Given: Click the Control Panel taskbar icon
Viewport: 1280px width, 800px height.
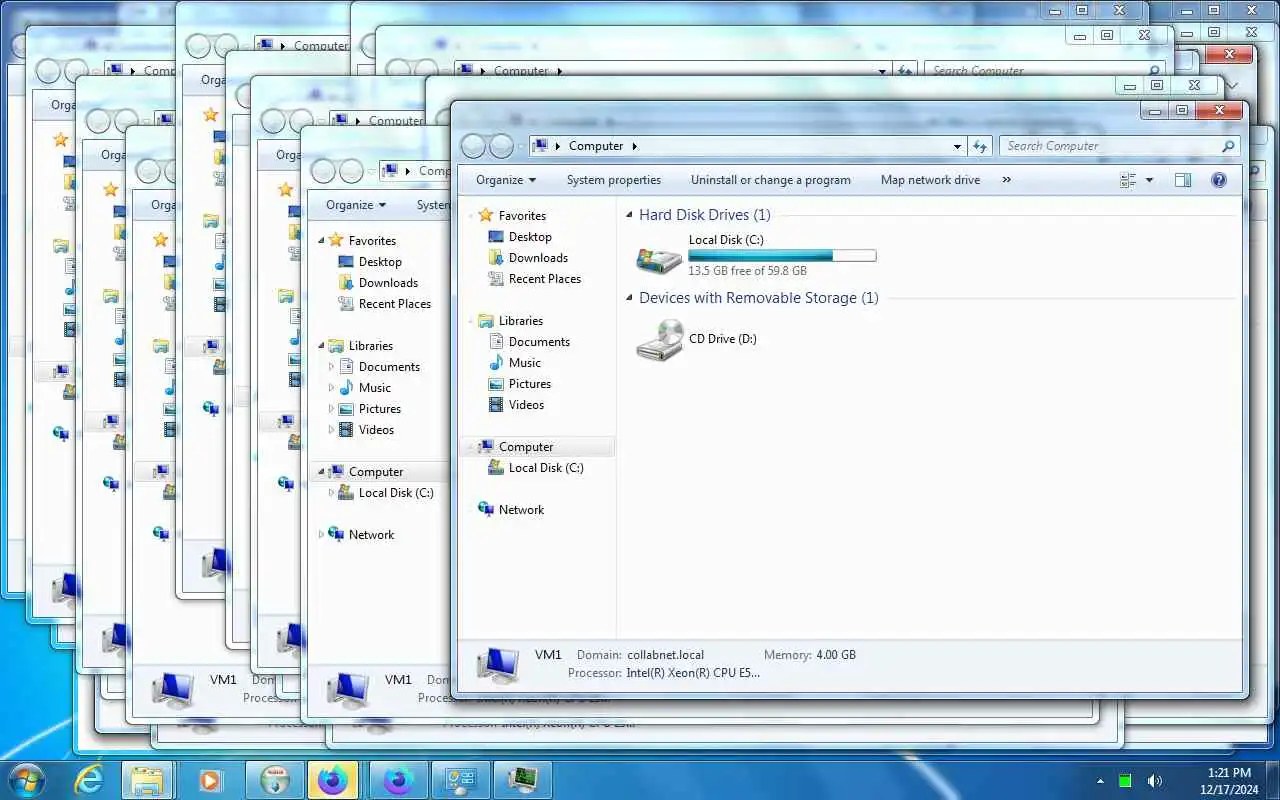Looking at the screenshot, I should [x=461, y=780].
